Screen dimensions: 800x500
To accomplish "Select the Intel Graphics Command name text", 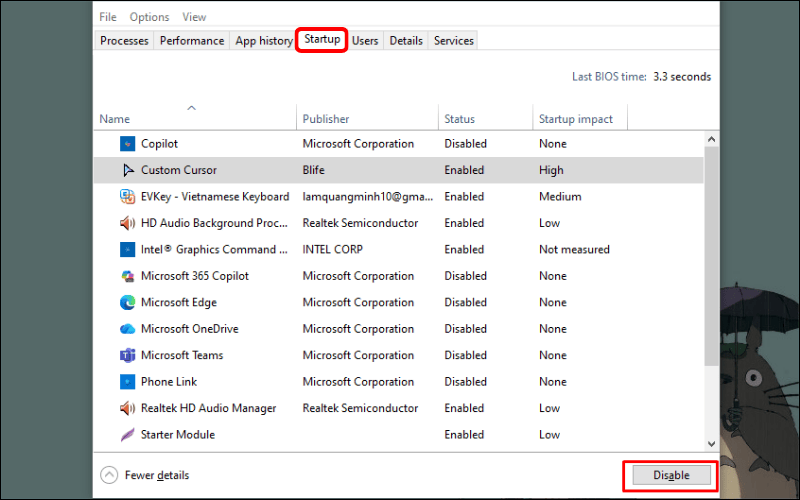I will click(x=214, y=250).
